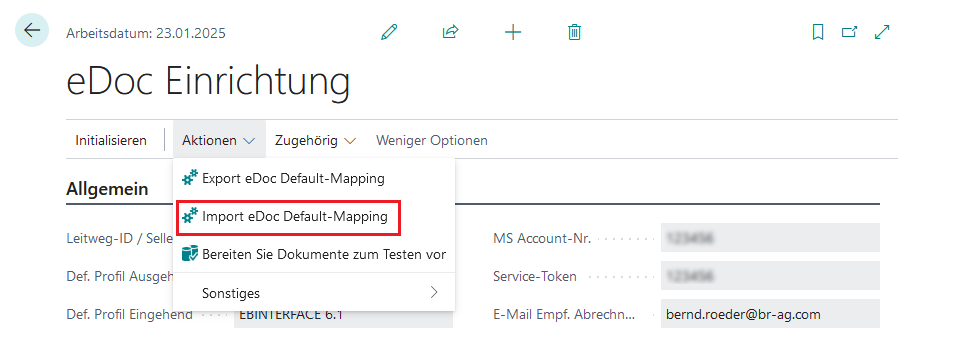Click the Leitweg-ID / Selle label

tap(119, 238)
